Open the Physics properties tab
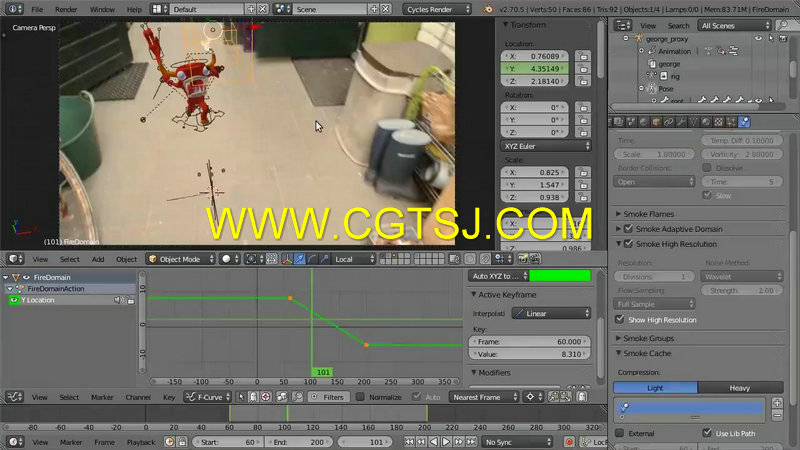 click(x=744, y=122)
